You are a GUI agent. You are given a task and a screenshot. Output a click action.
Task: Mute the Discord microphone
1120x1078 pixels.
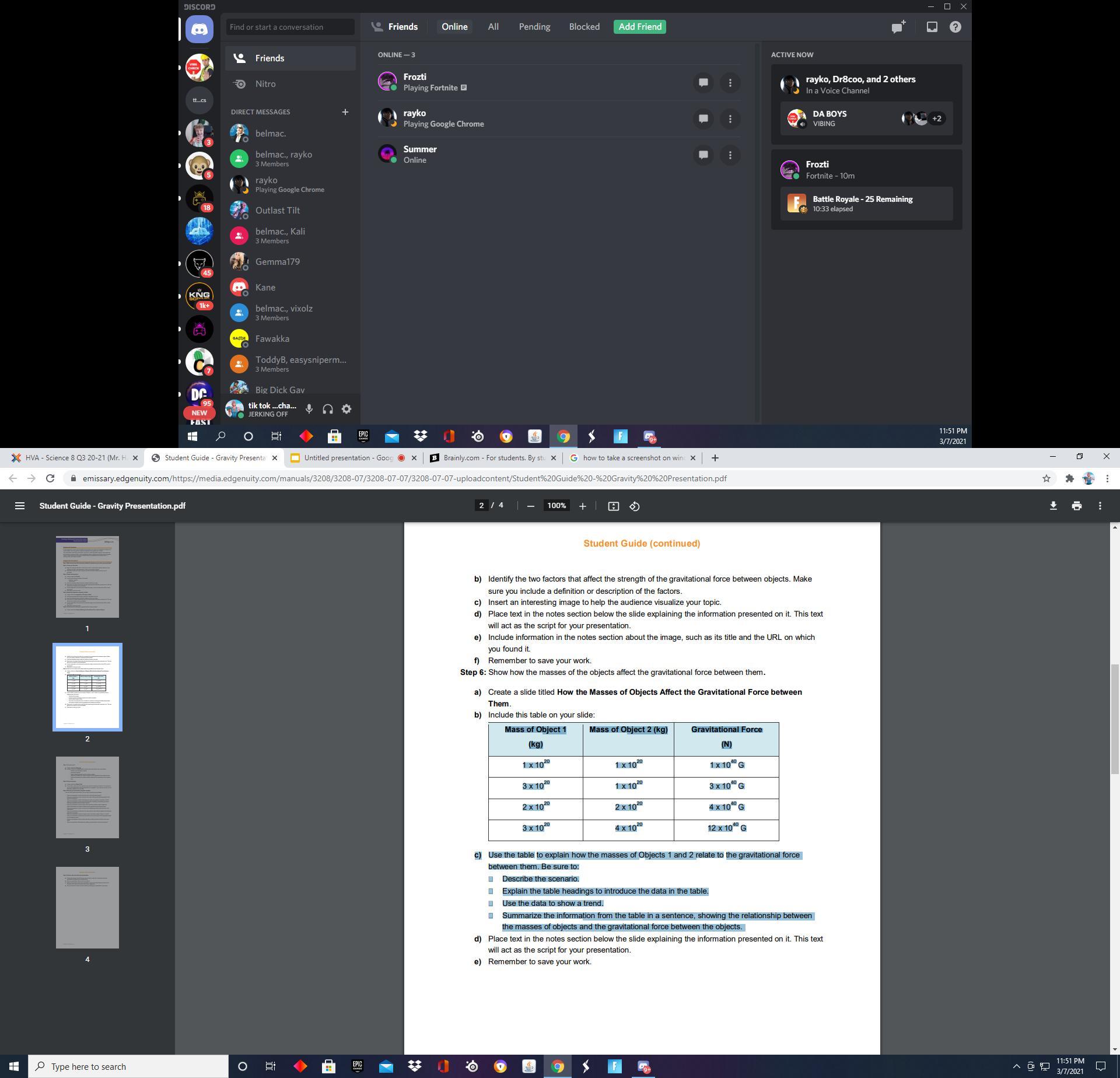[309, 409]
